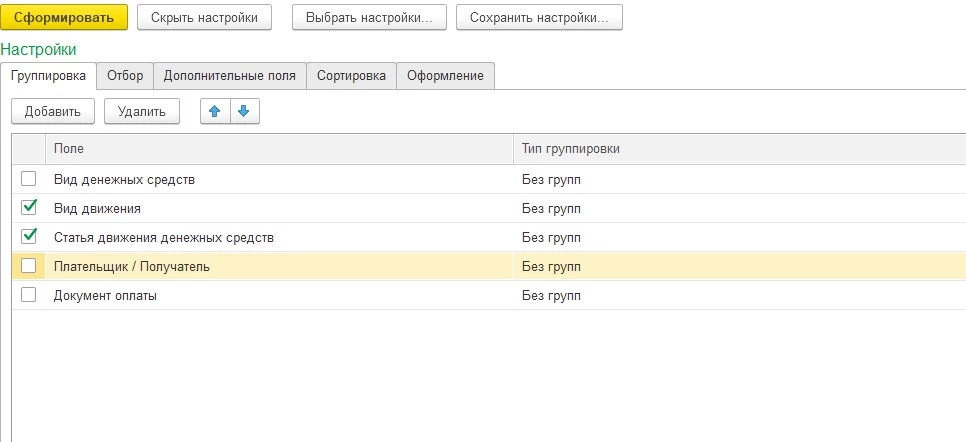Enable the Вид денежных средств checkbox

tap(28, 179)
